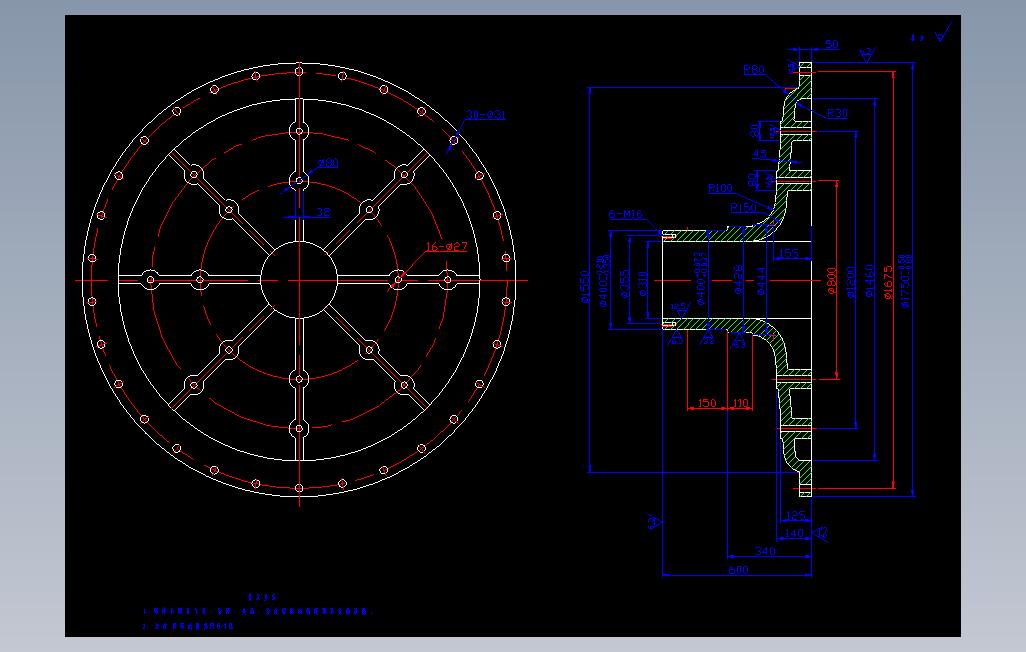This screenshot has width=1026, height=652.
Task: Select the red 110 length dimension
Action: 740,403
